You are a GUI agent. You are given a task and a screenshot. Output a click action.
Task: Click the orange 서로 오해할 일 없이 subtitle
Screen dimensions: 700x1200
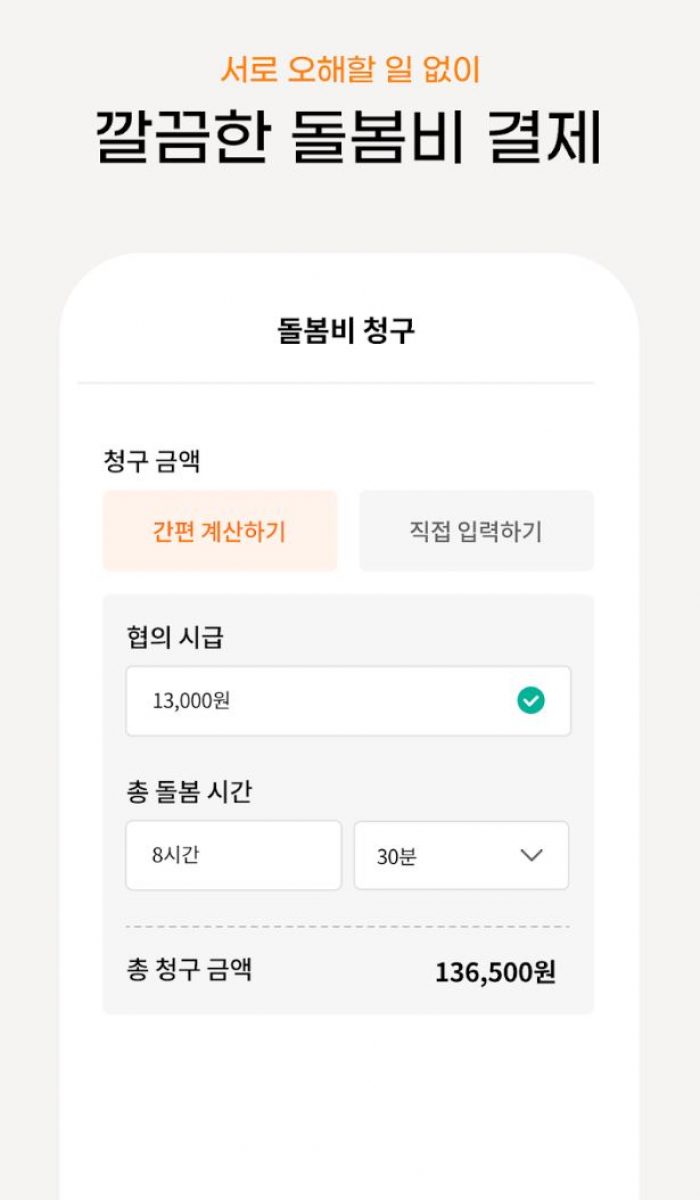tap(350, 69)
